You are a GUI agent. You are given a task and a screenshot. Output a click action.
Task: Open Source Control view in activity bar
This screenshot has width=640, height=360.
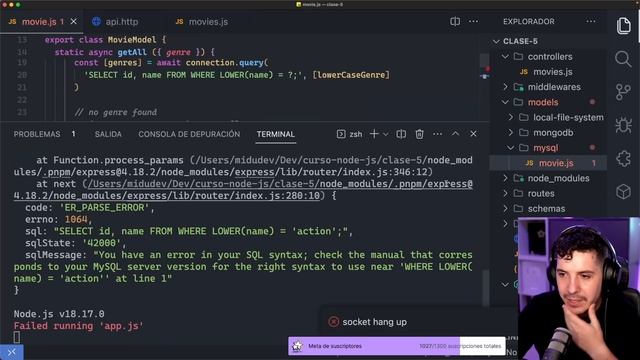point(623,92)
